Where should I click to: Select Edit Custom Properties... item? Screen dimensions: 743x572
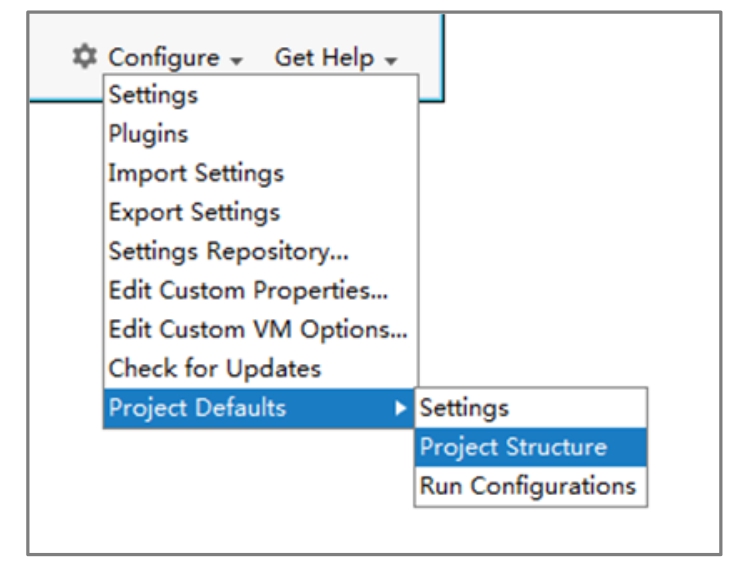[x=248, y=290]
